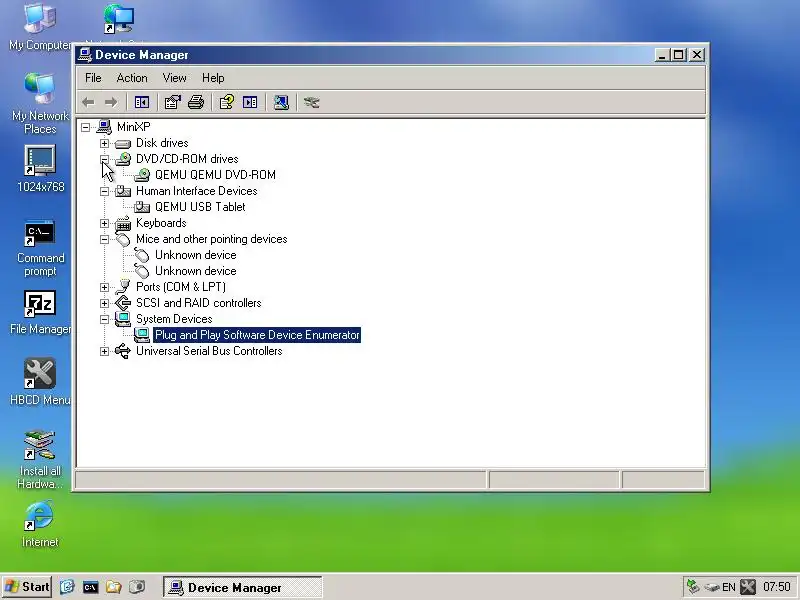Click the Keyboards category icon
800x600 pixels.
click(123, 223)
